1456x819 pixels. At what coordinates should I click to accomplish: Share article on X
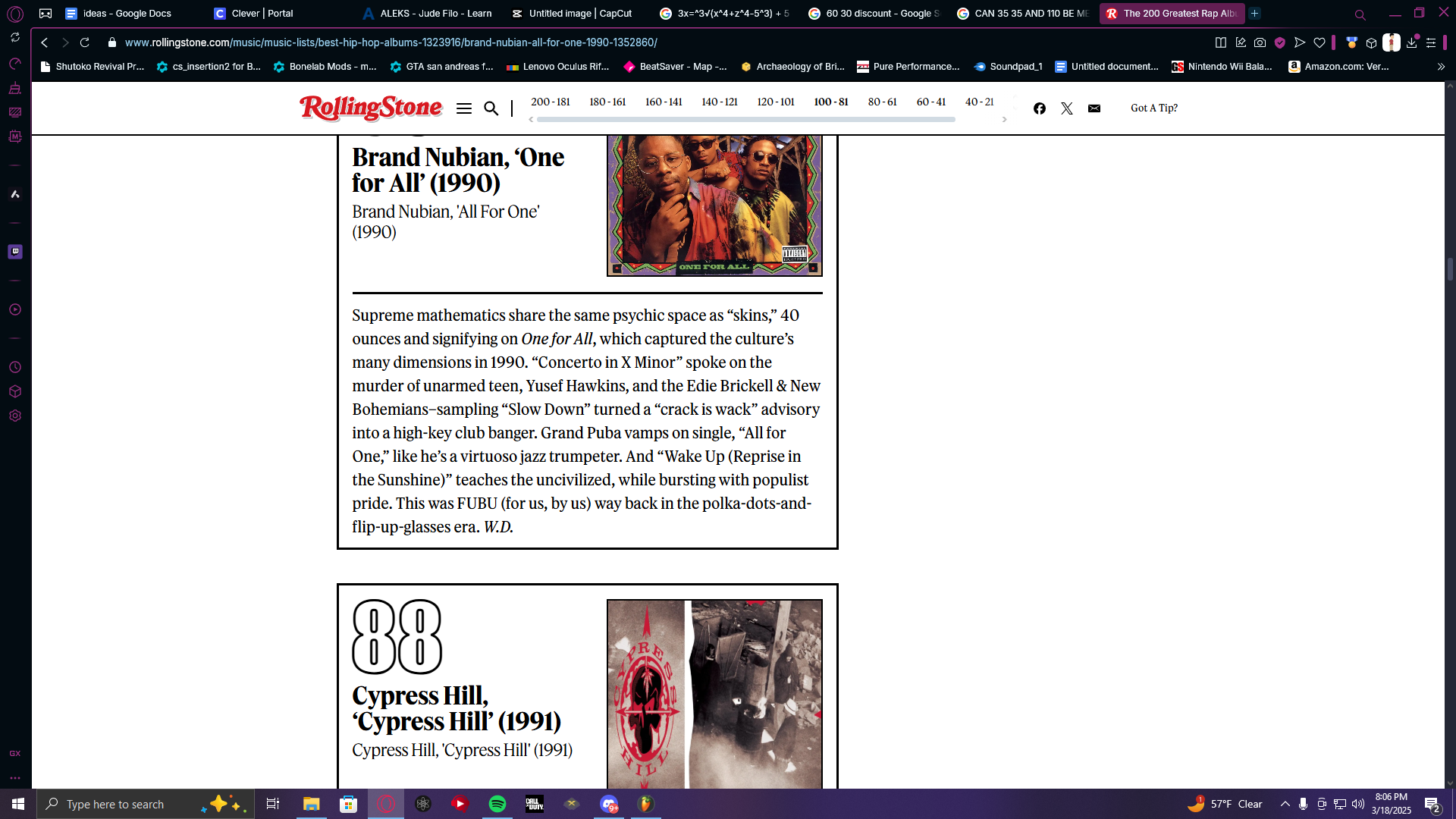pyautogui.click(x=1067, y=108)
